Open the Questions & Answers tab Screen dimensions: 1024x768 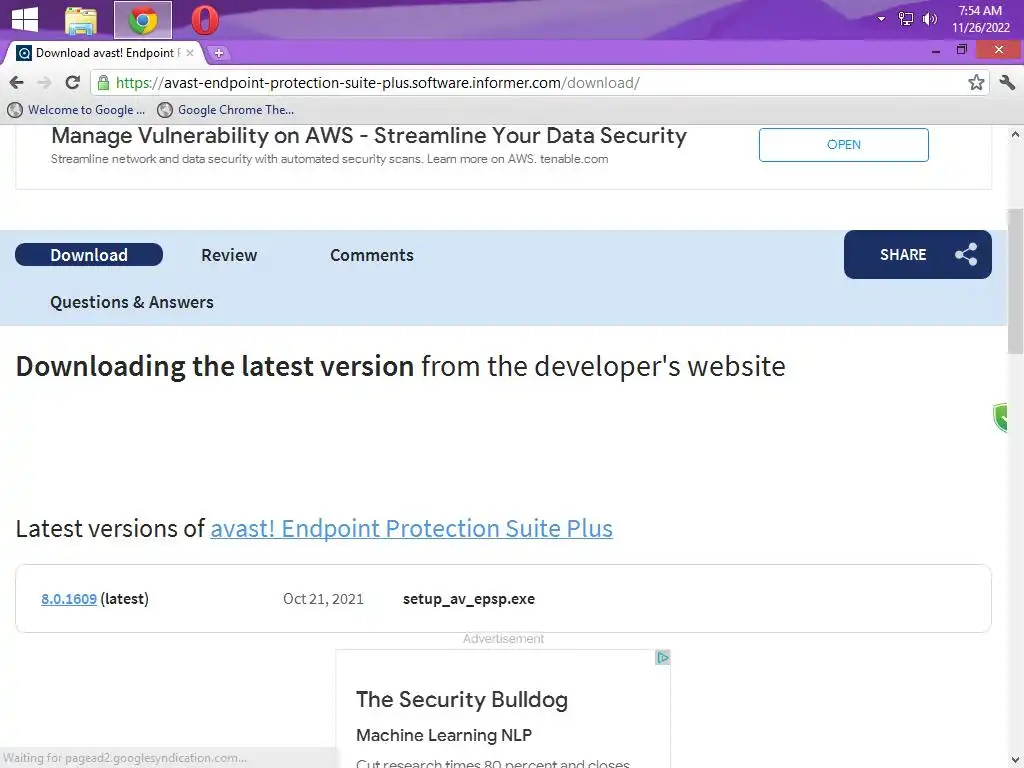click(x=132, y=302)
